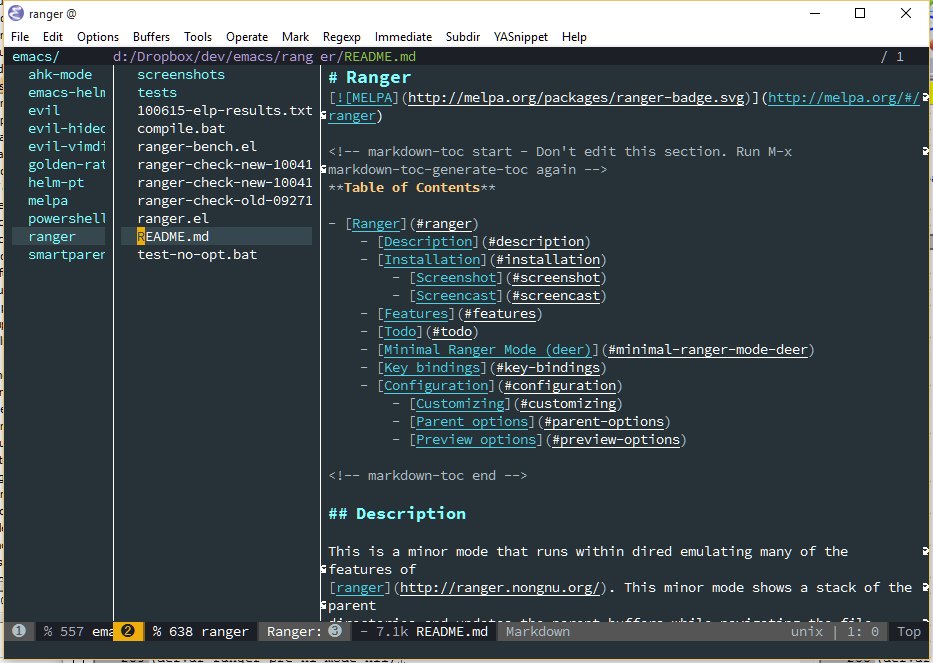This screenshot has width=933, height=663.
Task: Select ahk-mode directory in parent pane
Action: tap(60, 74)
